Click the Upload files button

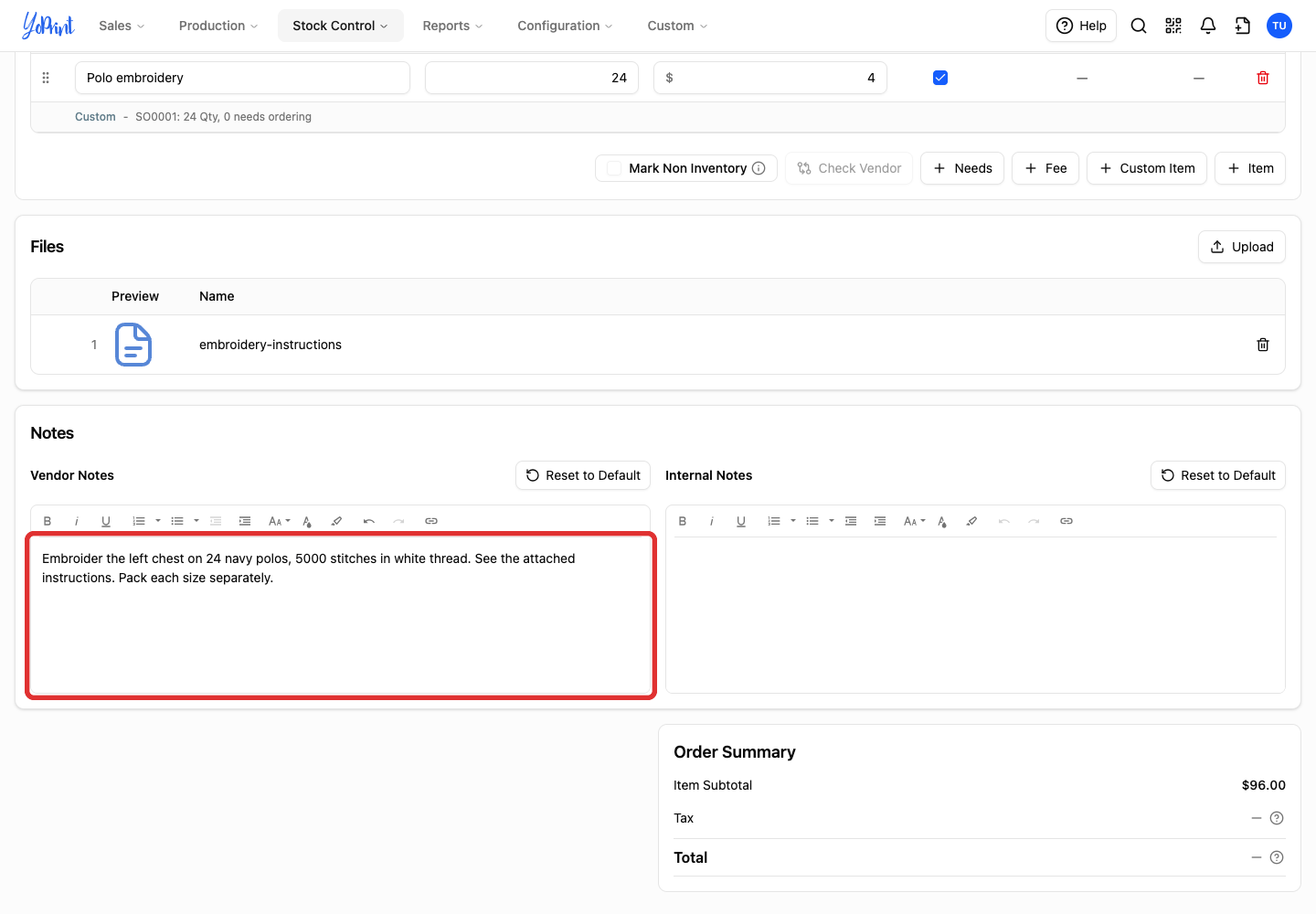tap(1242, 247)
